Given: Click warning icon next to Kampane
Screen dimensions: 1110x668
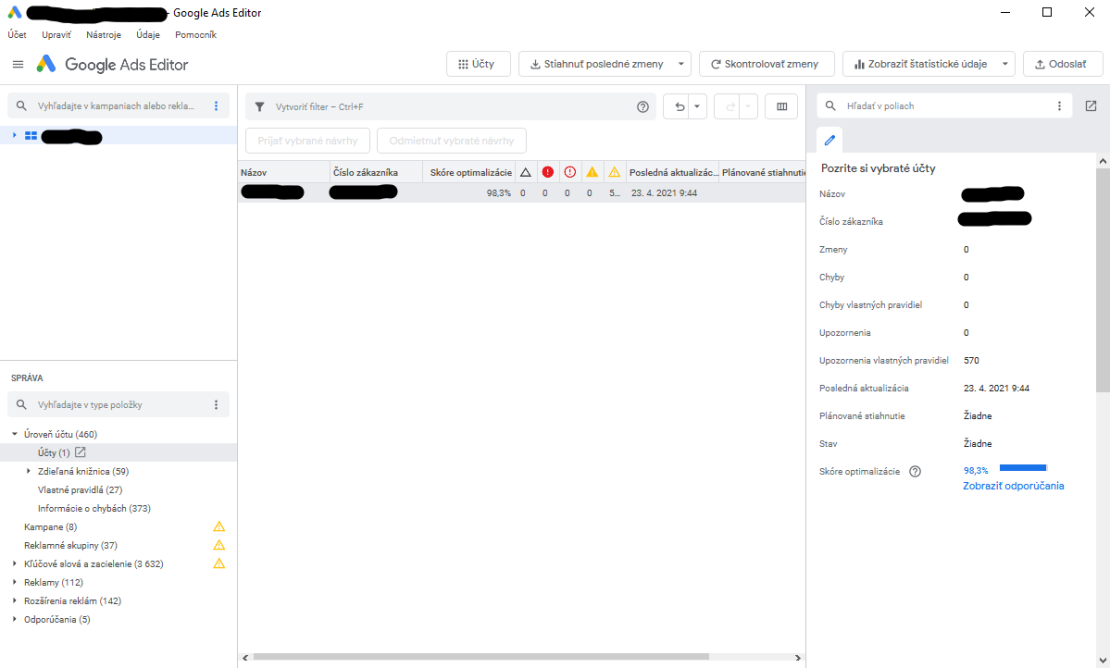Looking at the screenshot, I should pos(219,526).
